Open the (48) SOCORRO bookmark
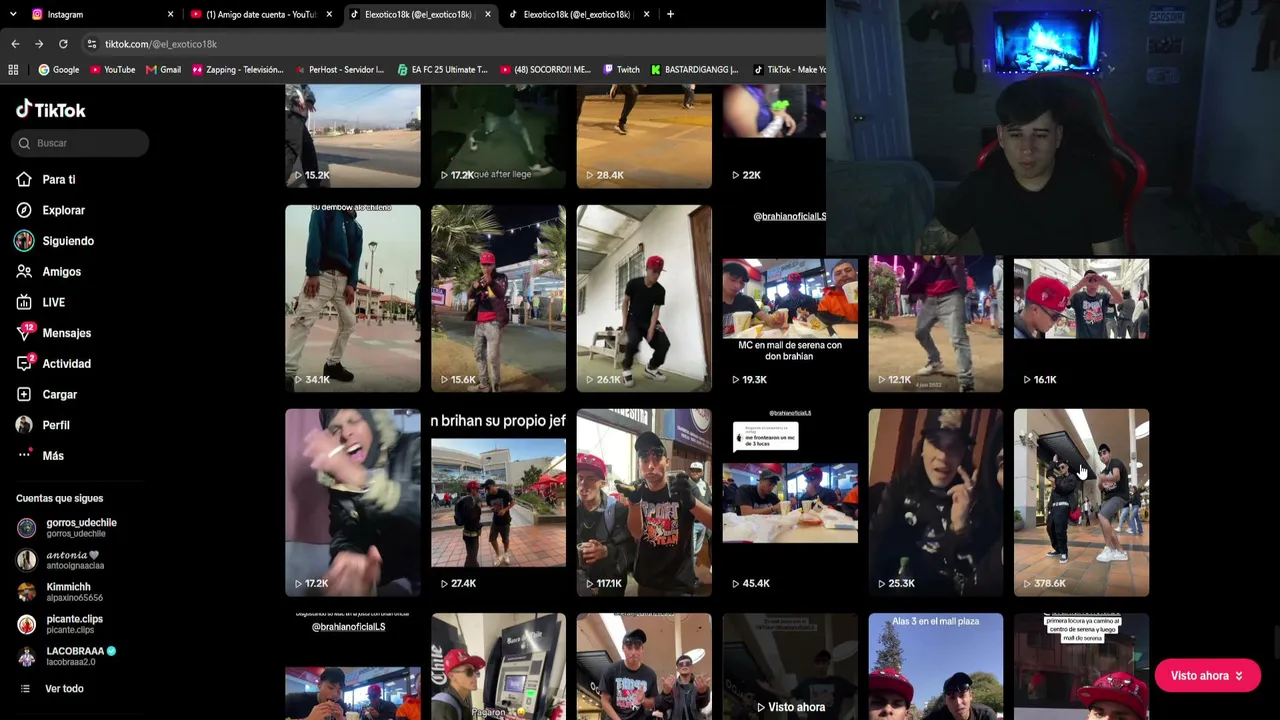The width and height of the screenshot is (1280, 720). (x=545, y=70)
